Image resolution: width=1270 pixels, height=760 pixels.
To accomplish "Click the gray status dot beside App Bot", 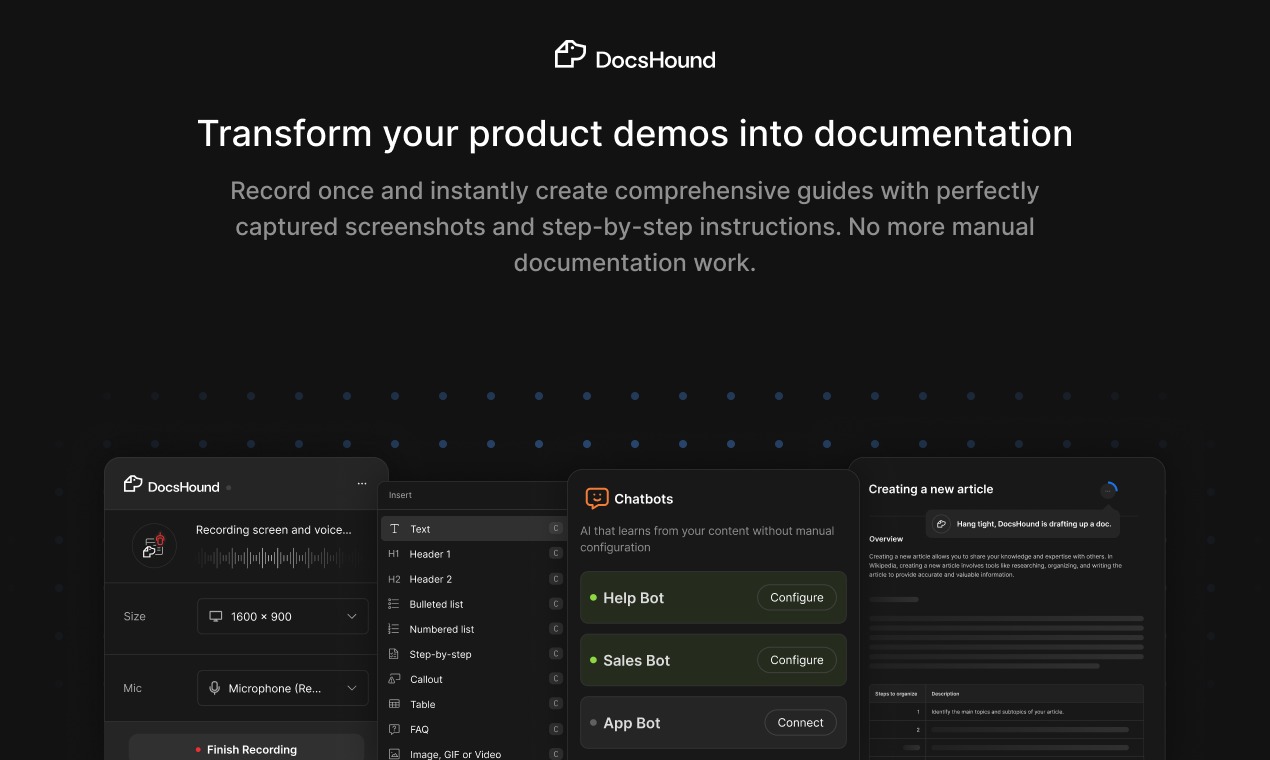I will point(593,723).
